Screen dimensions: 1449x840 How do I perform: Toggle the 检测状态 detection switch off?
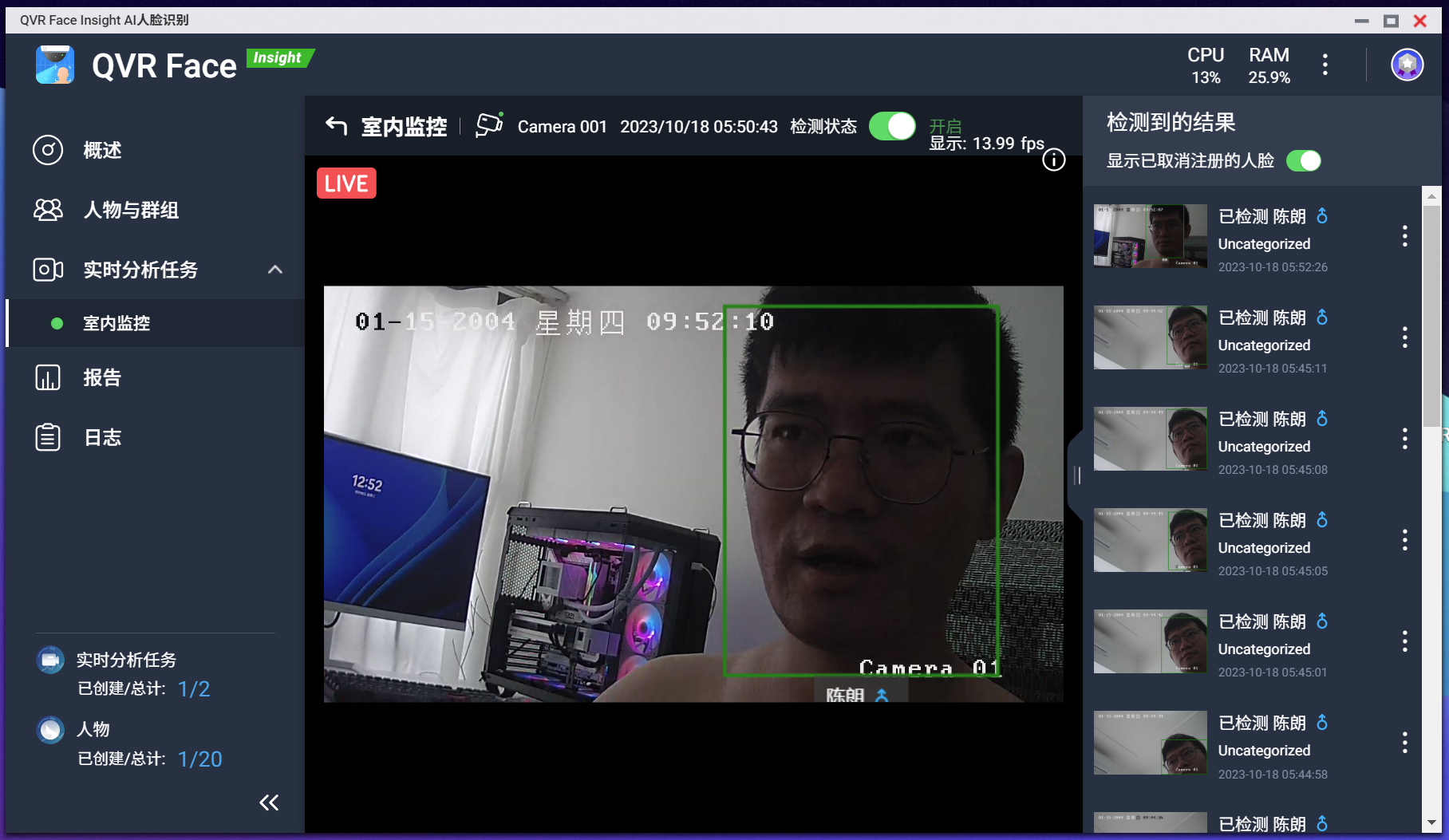coord(891,125)
